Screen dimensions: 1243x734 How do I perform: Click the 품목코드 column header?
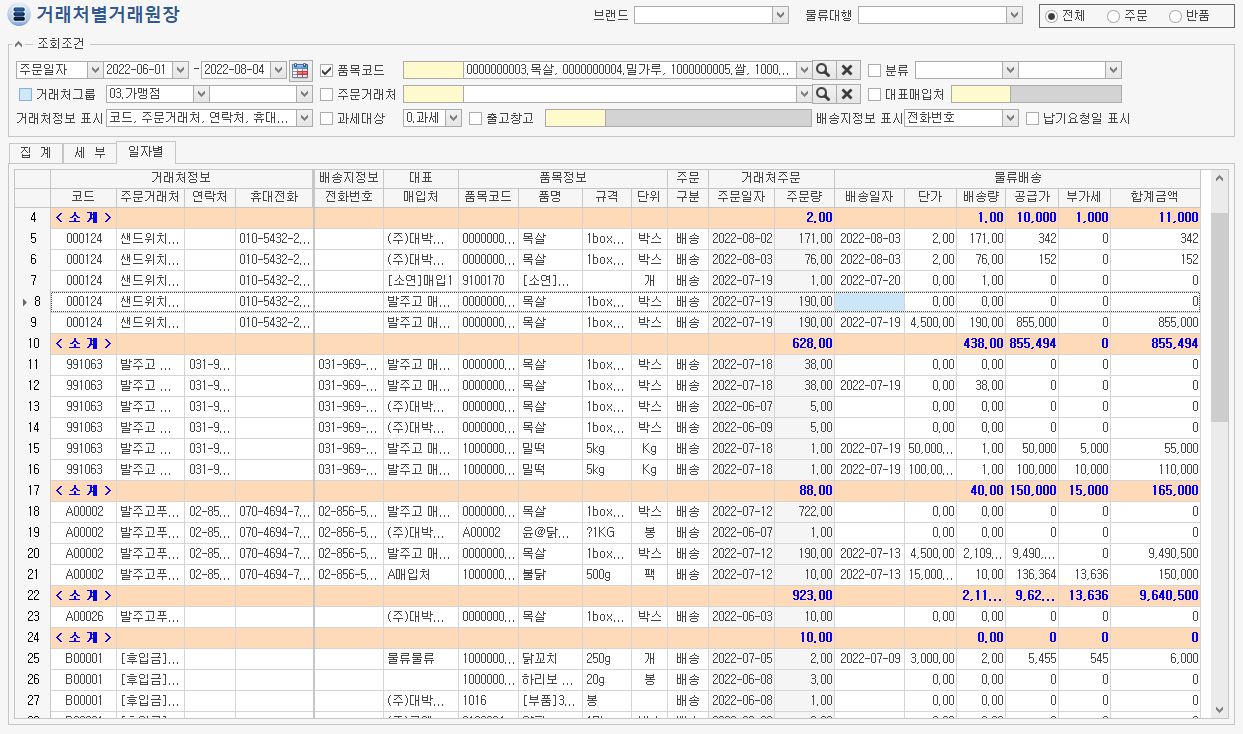(488, 197)
